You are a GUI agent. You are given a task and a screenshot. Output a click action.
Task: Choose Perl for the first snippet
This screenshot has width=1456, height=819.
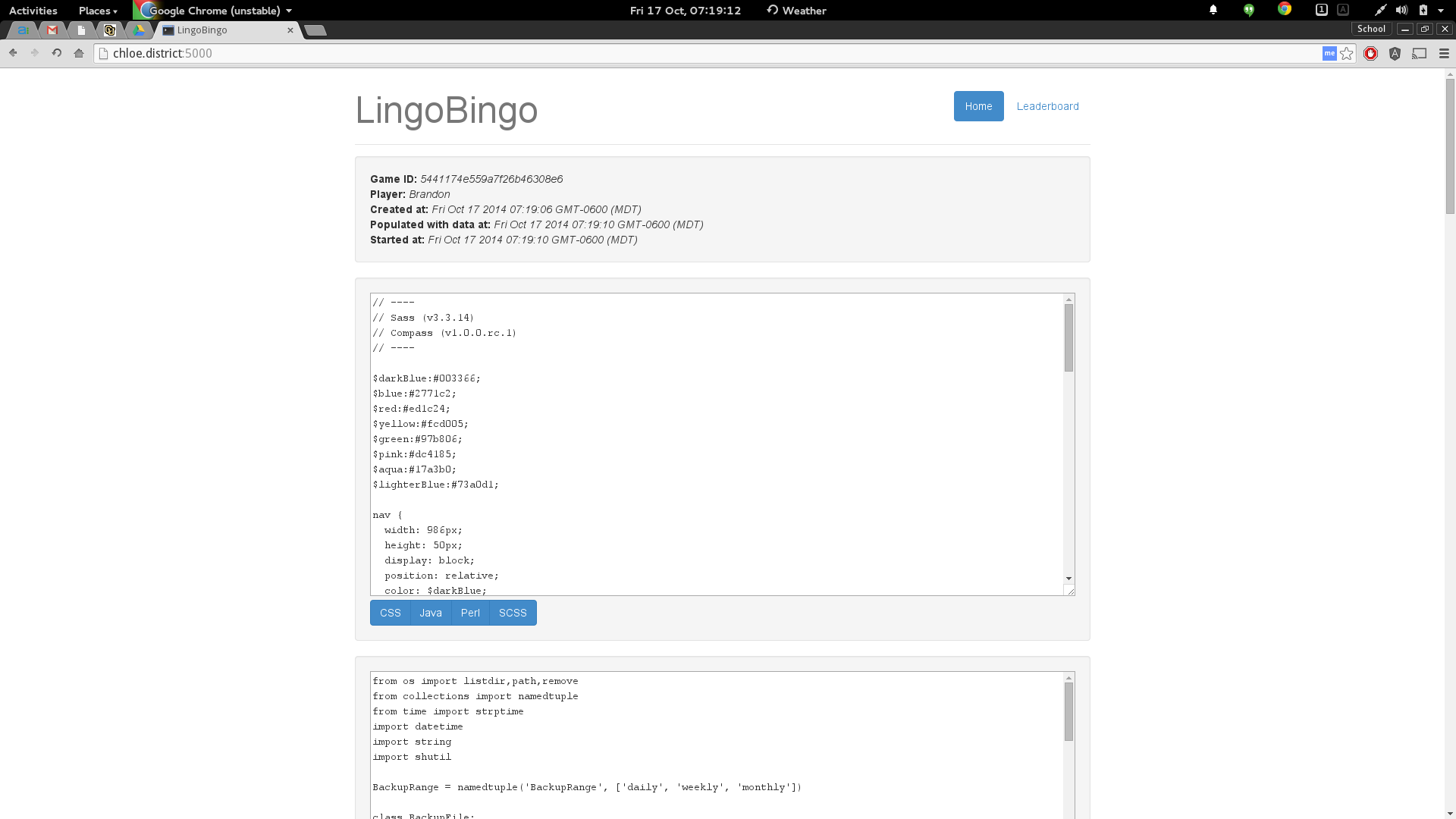(470, 613)
